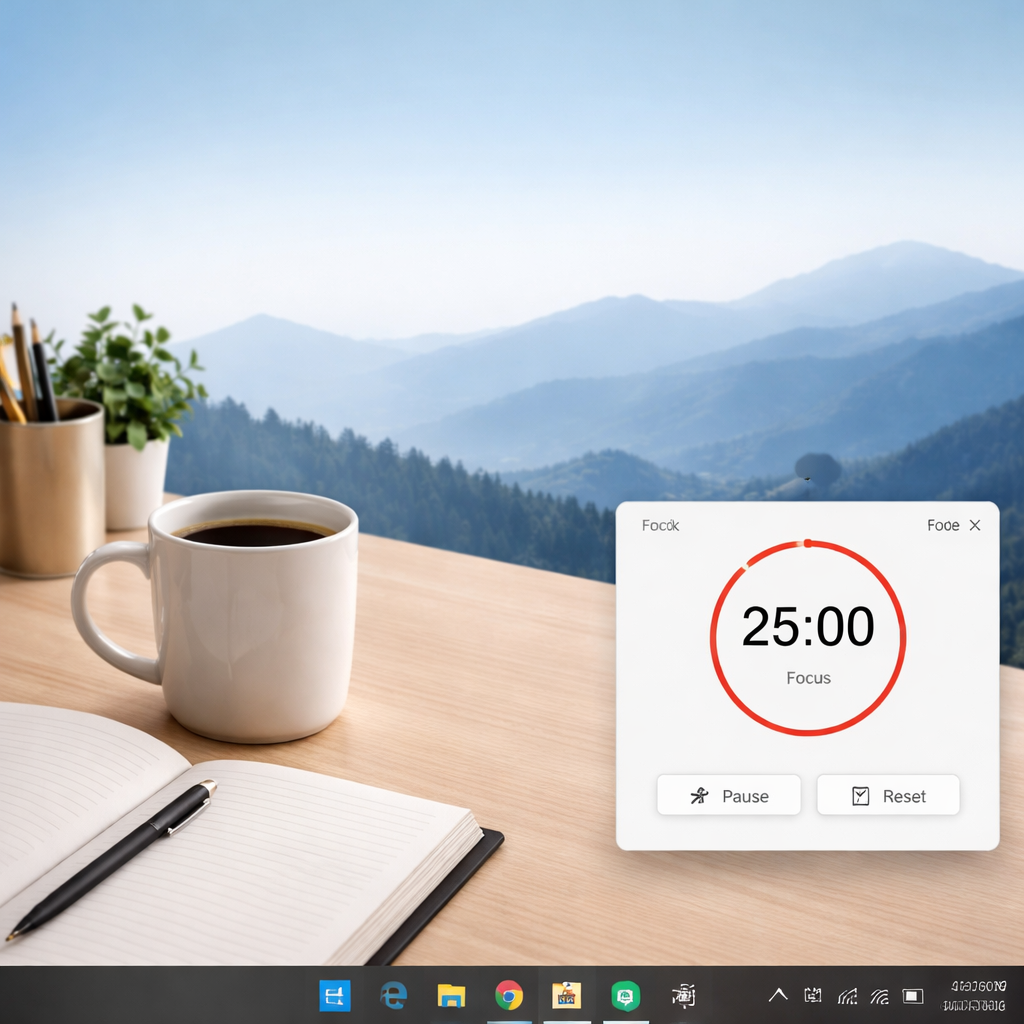
Task: Click the checkmark icon on the Reset button
Action: tap(858, 795)
